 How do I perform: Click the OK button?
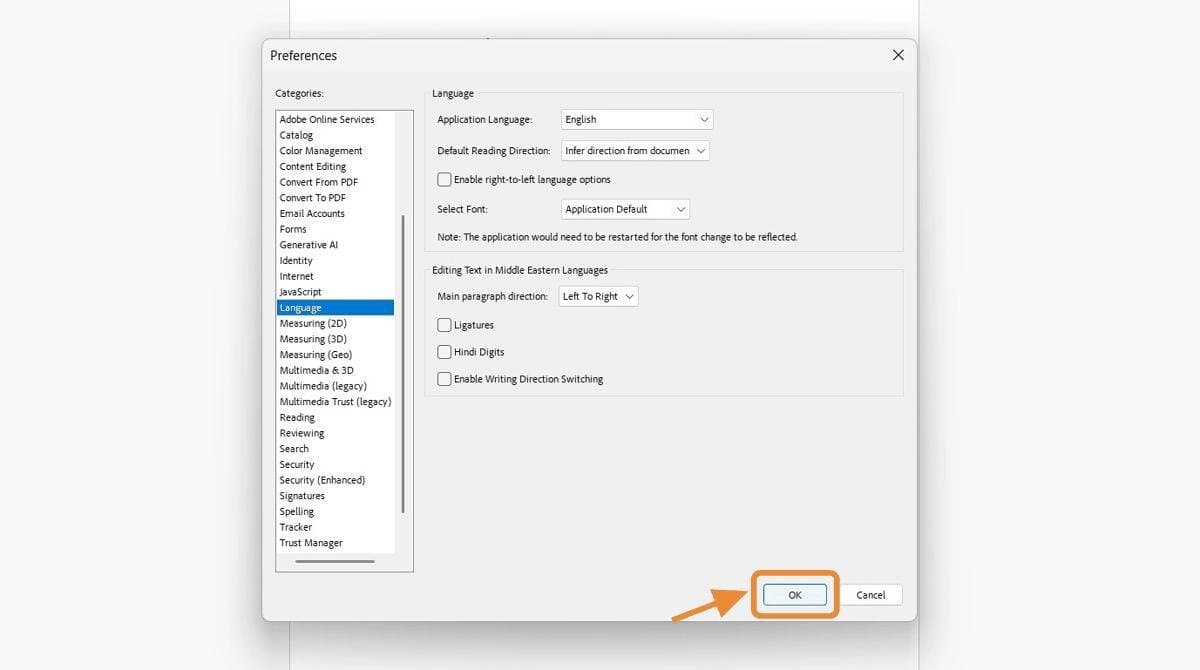(795, 595)
